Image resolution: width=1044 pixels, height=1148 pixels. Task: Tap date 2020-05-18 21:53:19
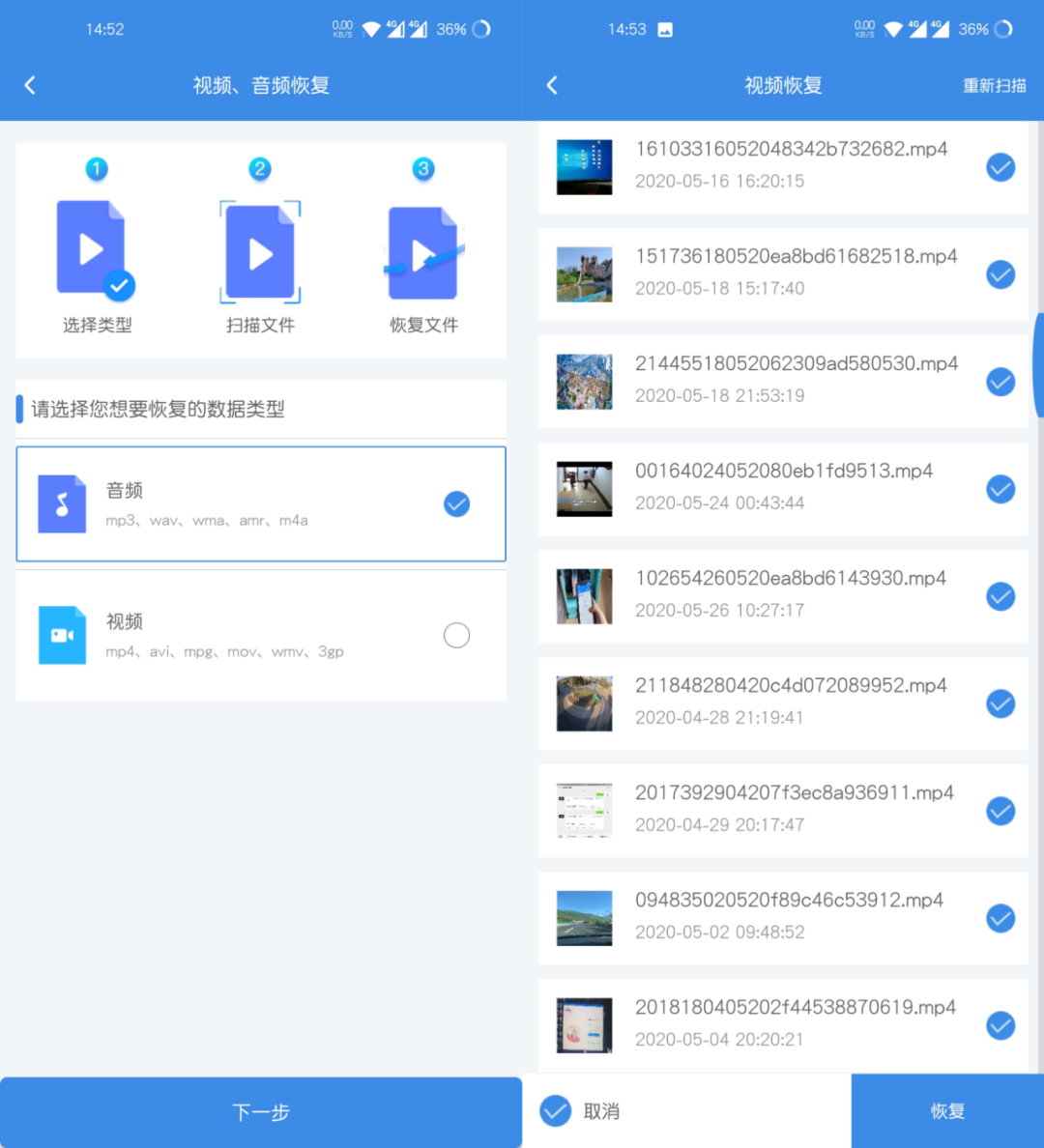click(719, 395)
